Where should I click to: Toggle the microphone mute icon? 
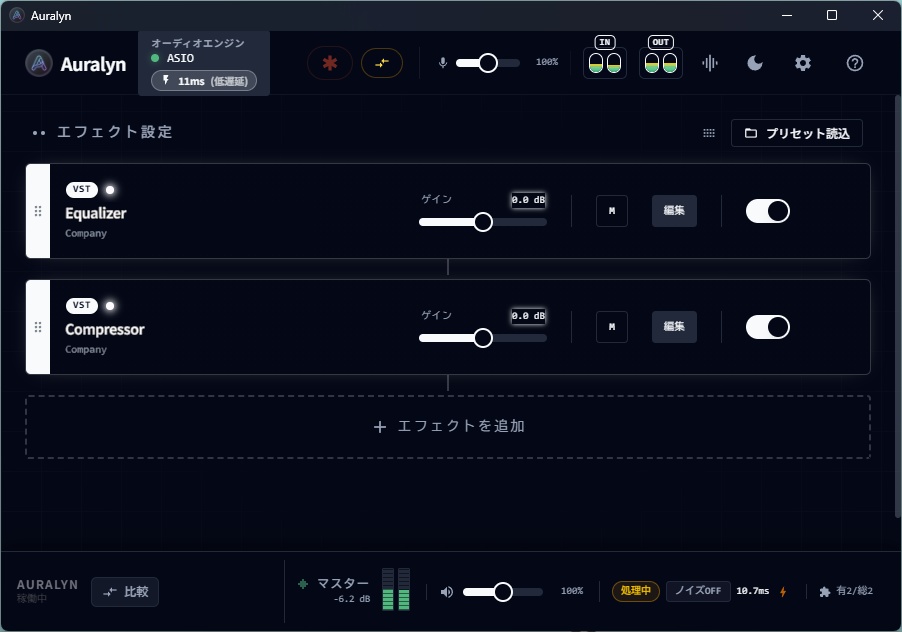click(x=443, y=62)
